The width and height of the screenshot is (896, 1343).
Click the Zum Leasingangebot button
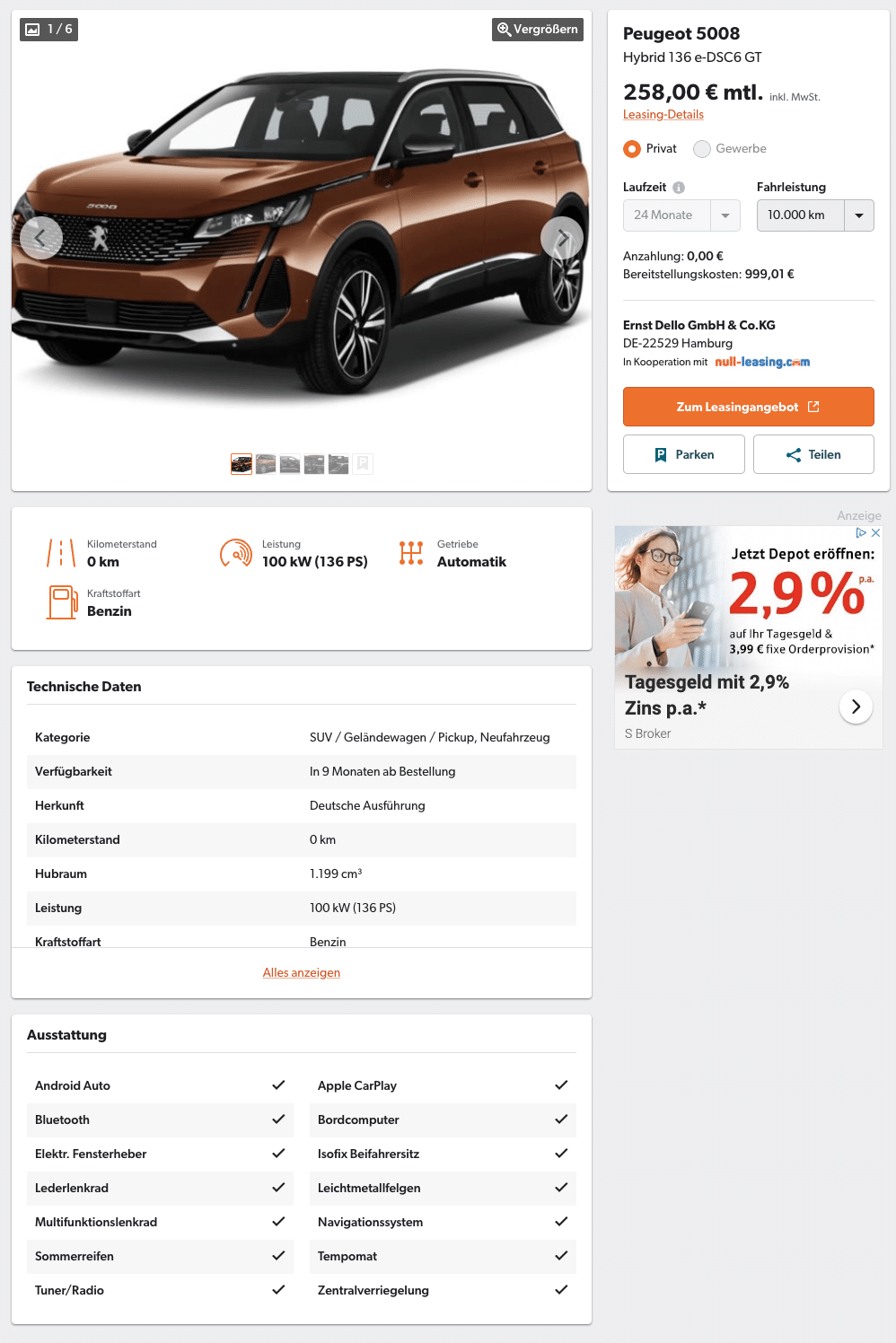tap(749, 407)
